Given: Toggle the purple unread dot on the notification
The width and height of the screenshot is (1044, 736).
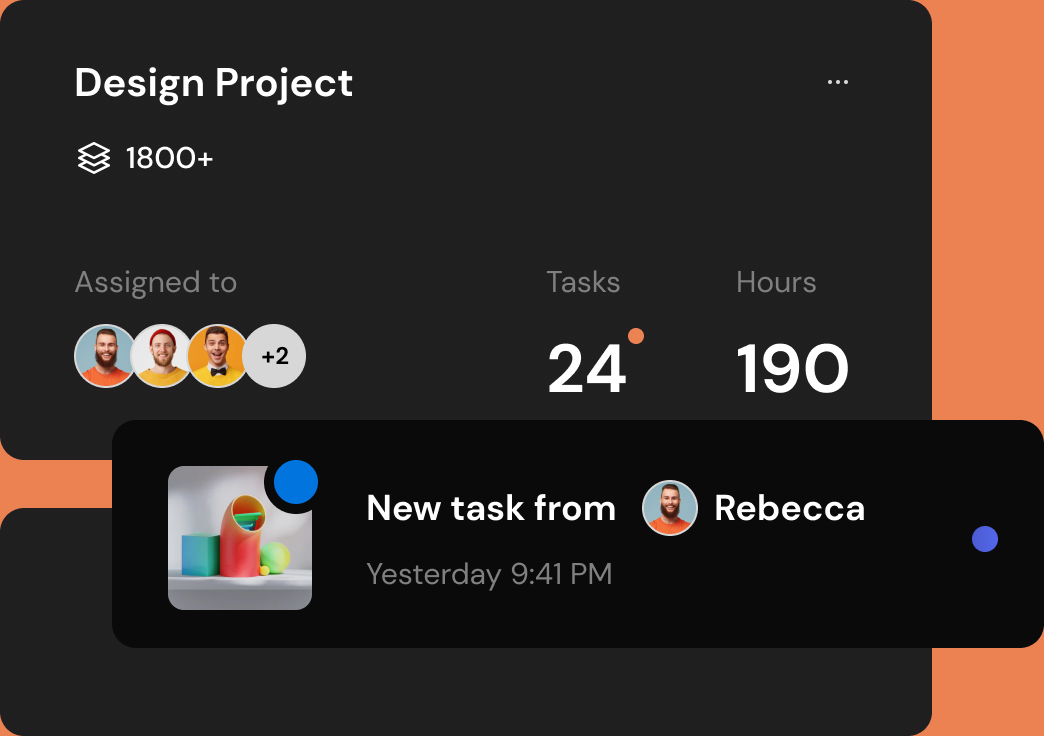Looking at the screenshot, I should [x=985, y=539].
